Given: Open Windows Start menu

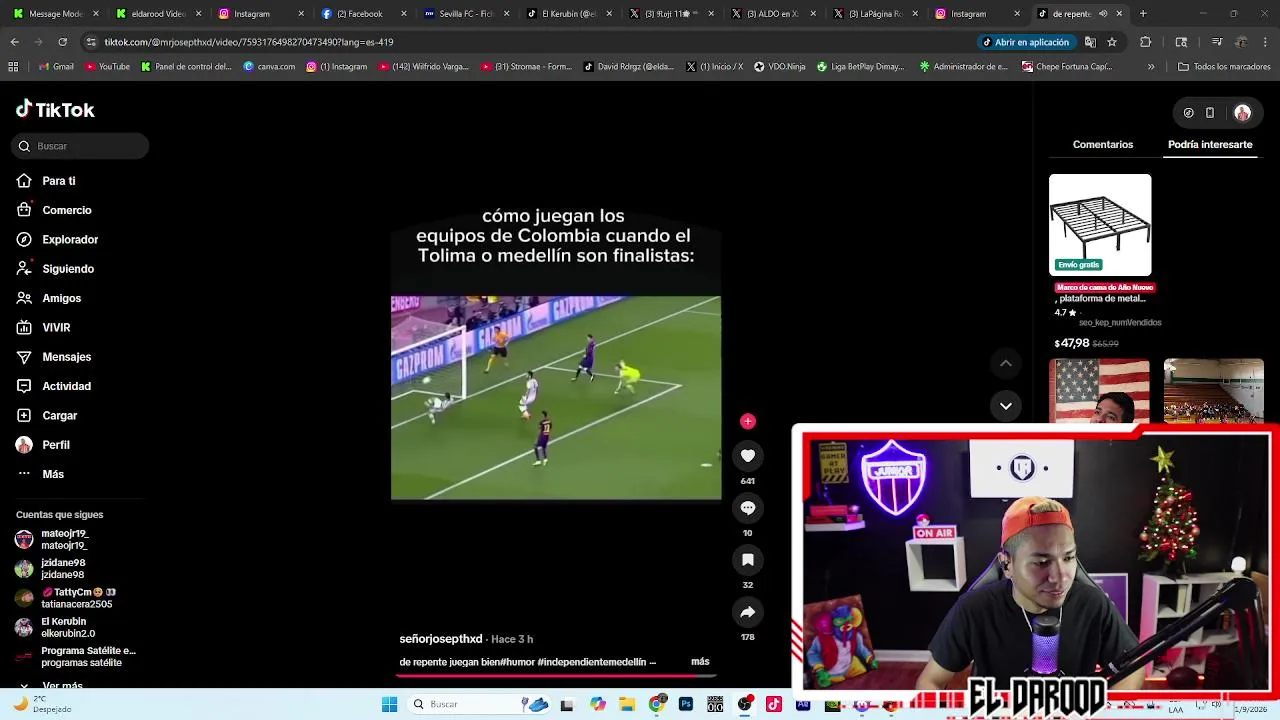Looking at the screenshot, I should 389,704.
